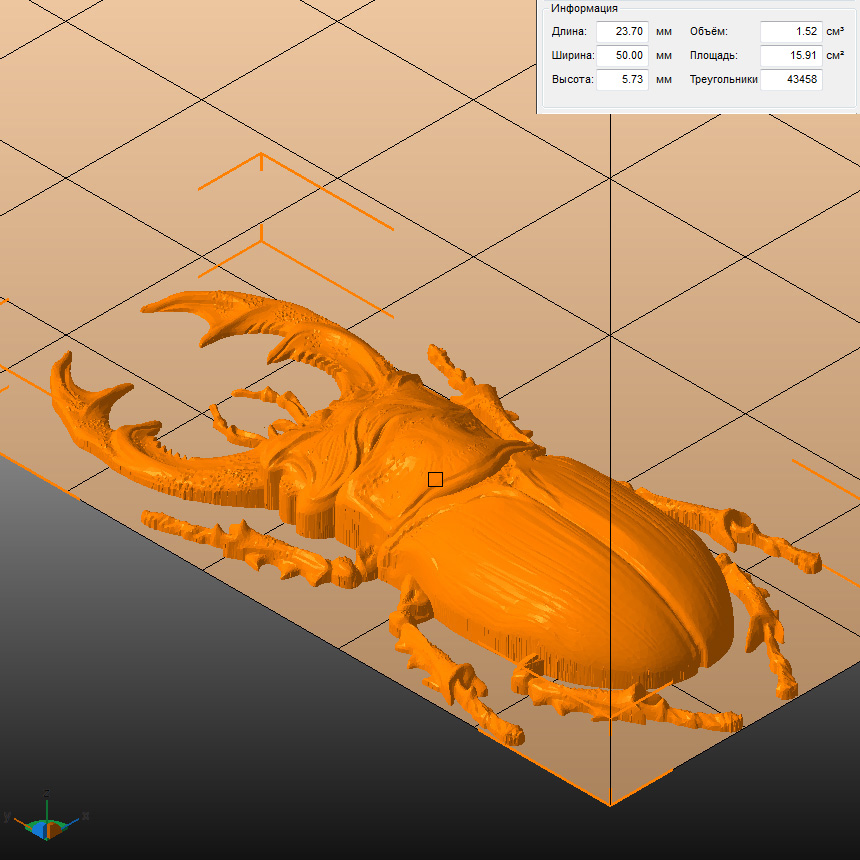The image size is (860, 860).
Task: Click the Высота (height) value field
Action: click(622, 80)
